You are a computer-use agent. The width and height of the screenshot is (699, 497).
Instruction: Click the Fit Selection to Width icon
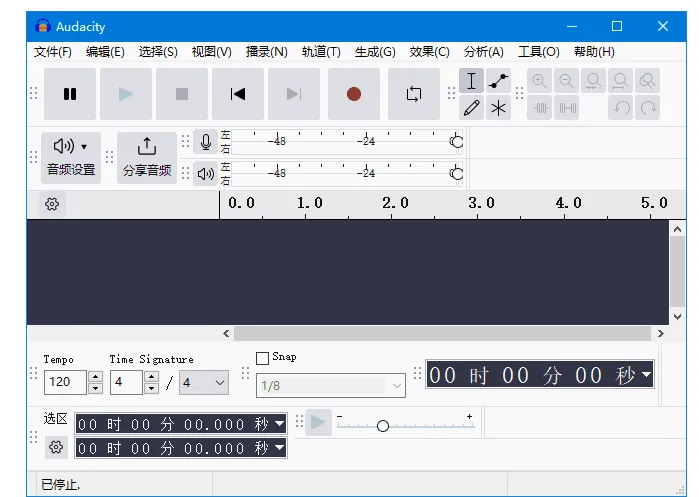pyautogui.click(x=593, y=81)
